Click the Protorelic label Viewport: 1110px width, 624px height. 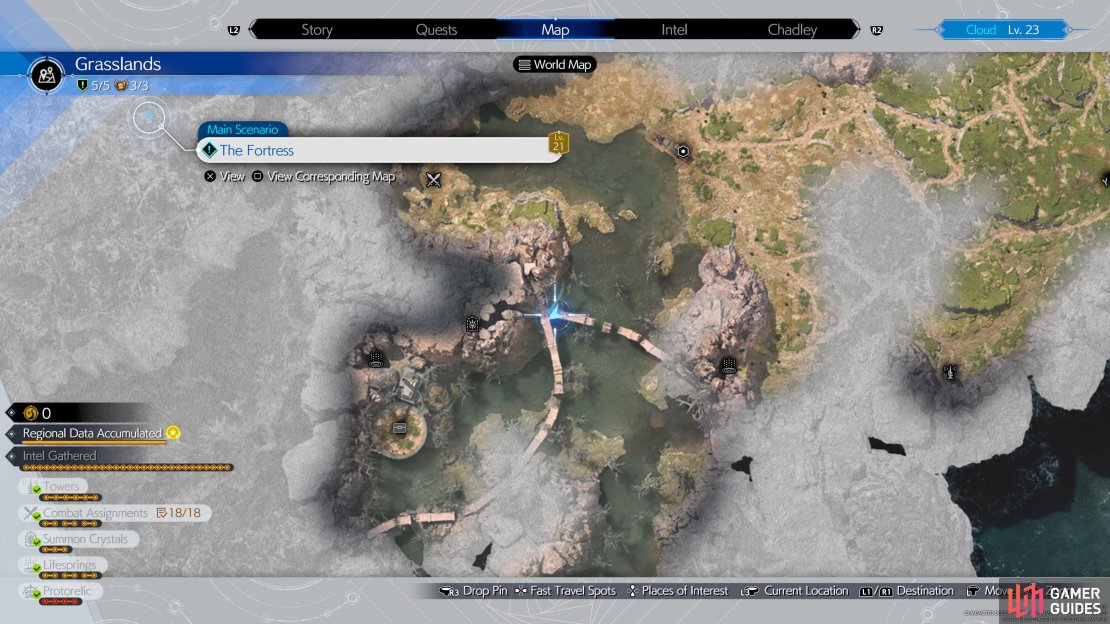pos(67,591)
